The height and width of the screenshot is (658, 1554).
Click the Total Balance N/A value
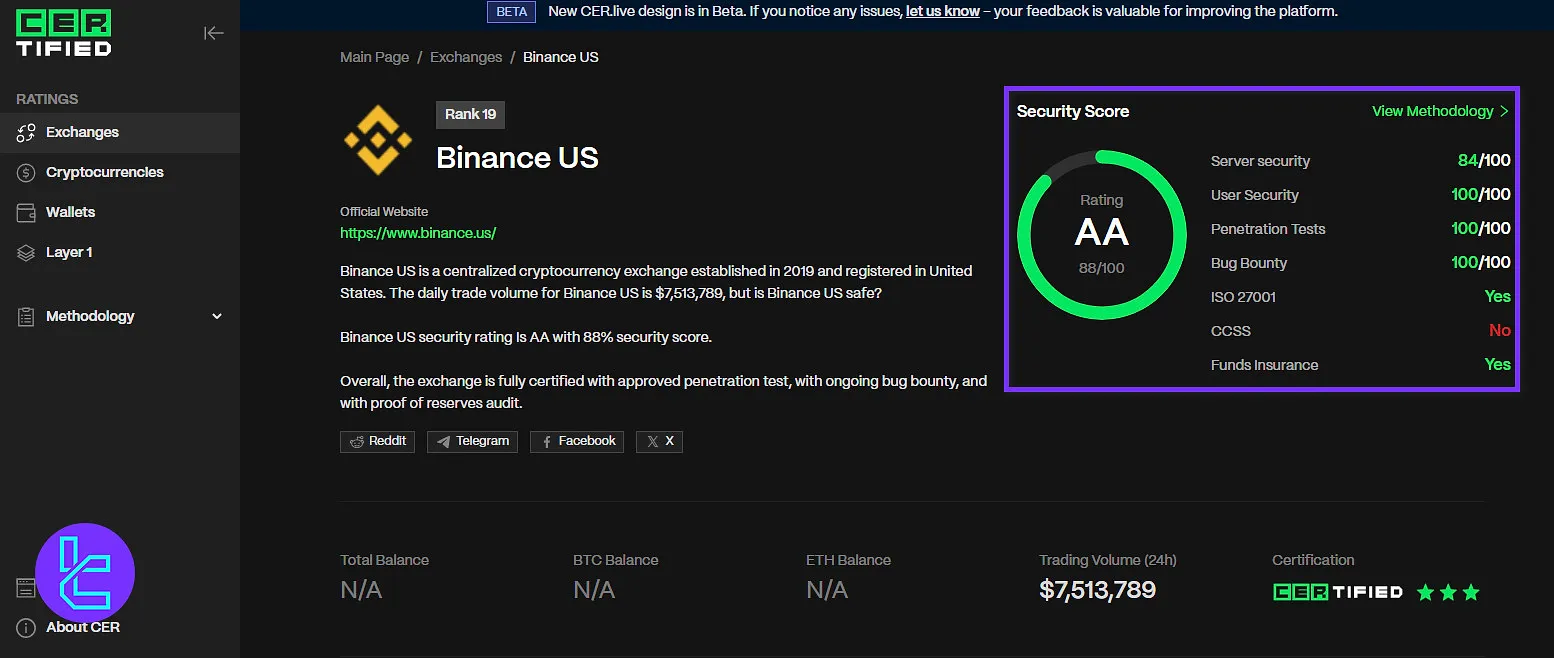tap(361, 590)
